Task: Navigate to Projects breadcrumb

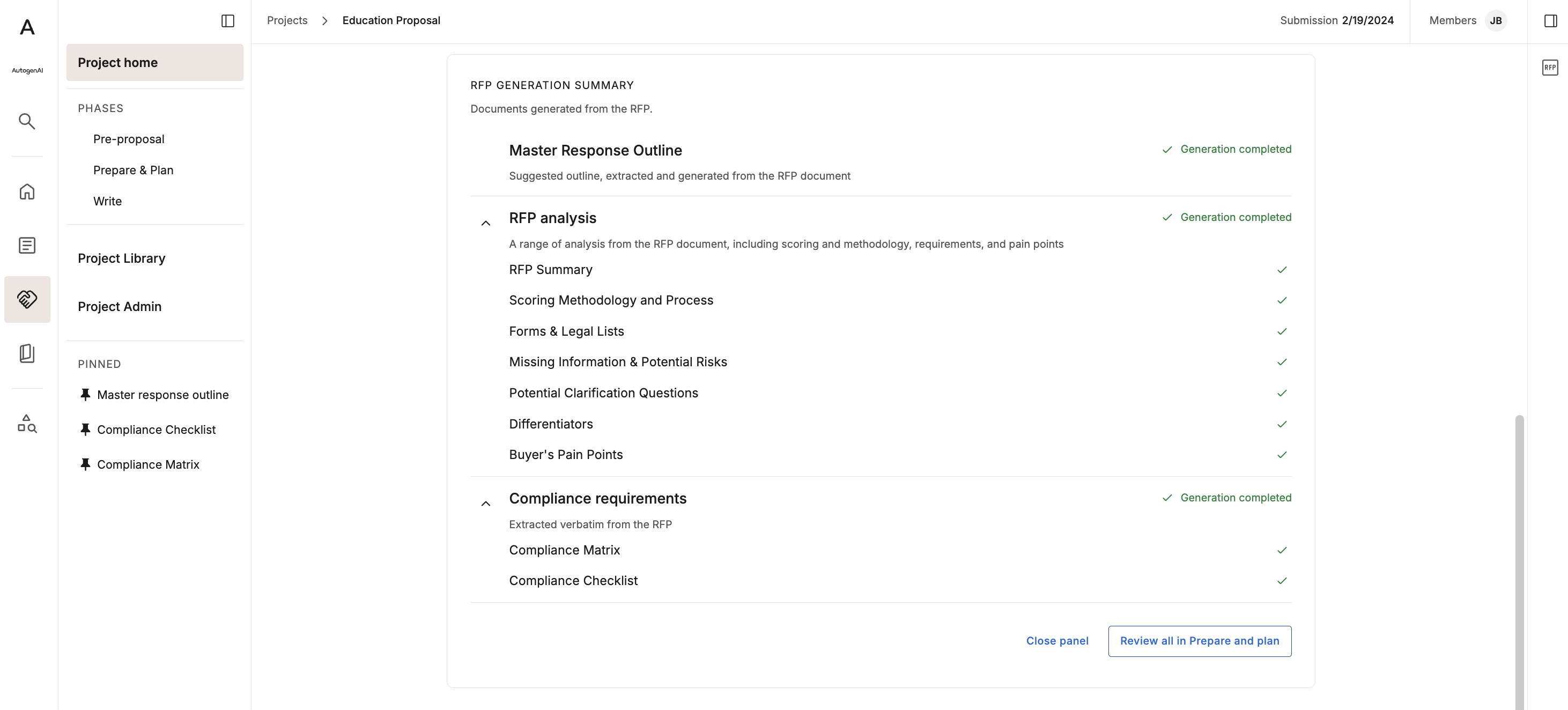Action: coord(287,20)
